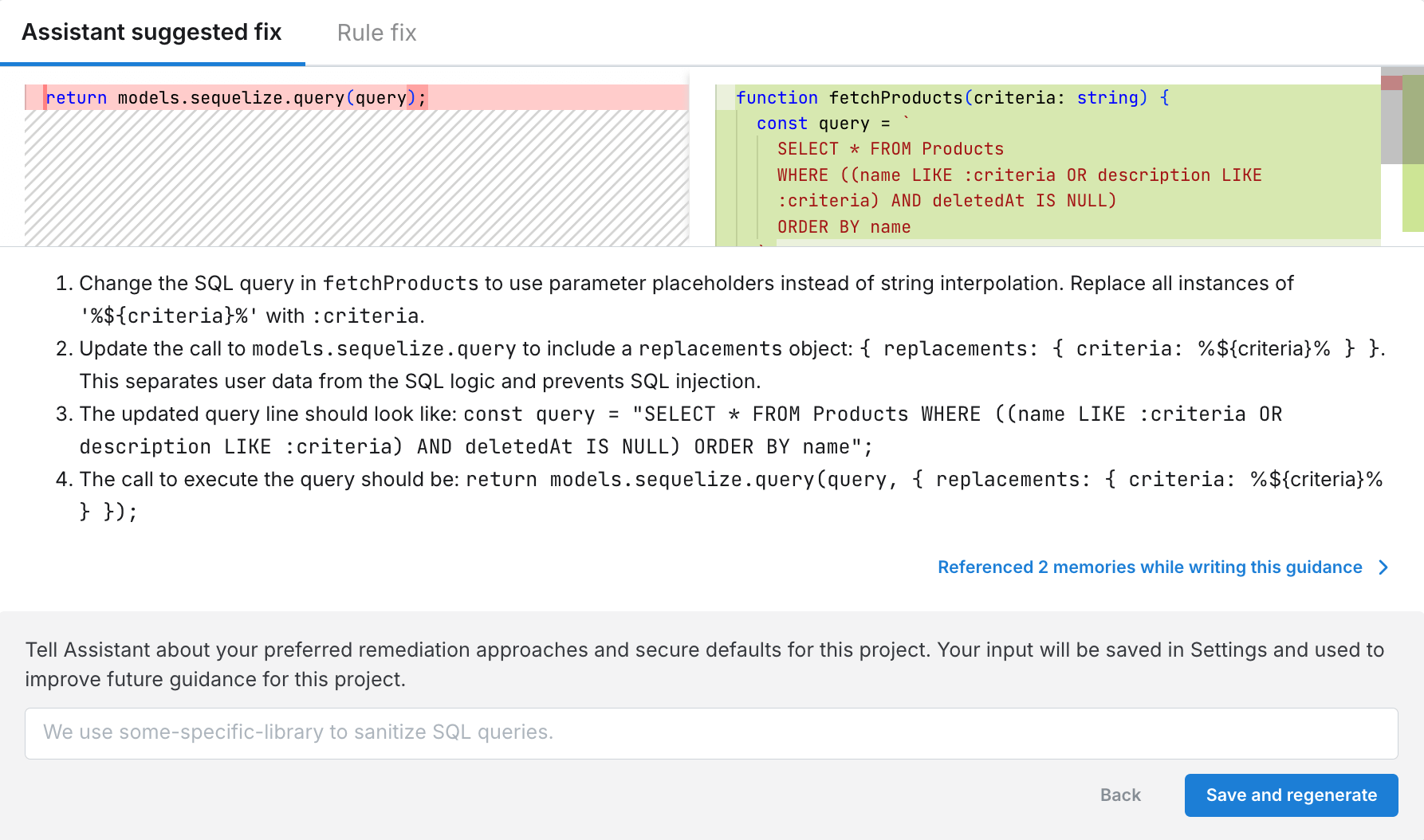The image size is (1424, 840).
Task: Click the ORDER BY name line
Action: coord(844,226)
